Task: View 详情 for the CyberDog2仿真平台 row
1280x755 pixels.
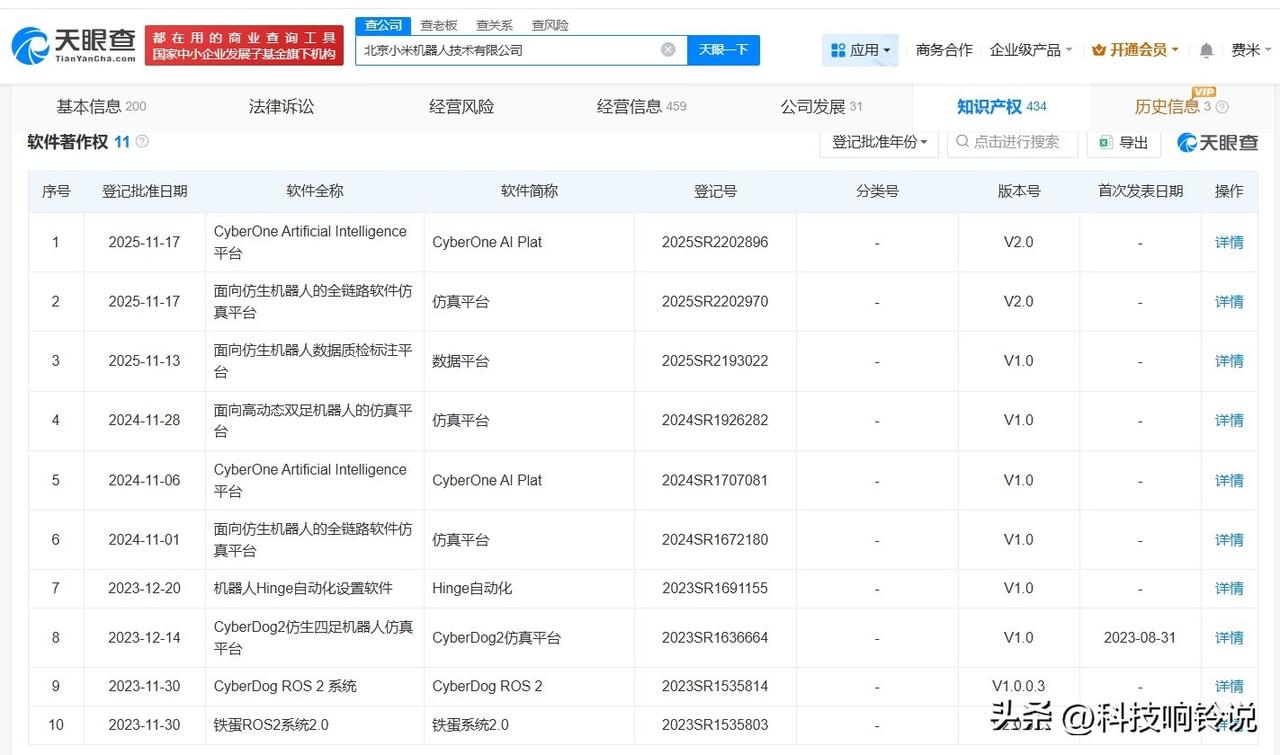Action: point(1229,638)
